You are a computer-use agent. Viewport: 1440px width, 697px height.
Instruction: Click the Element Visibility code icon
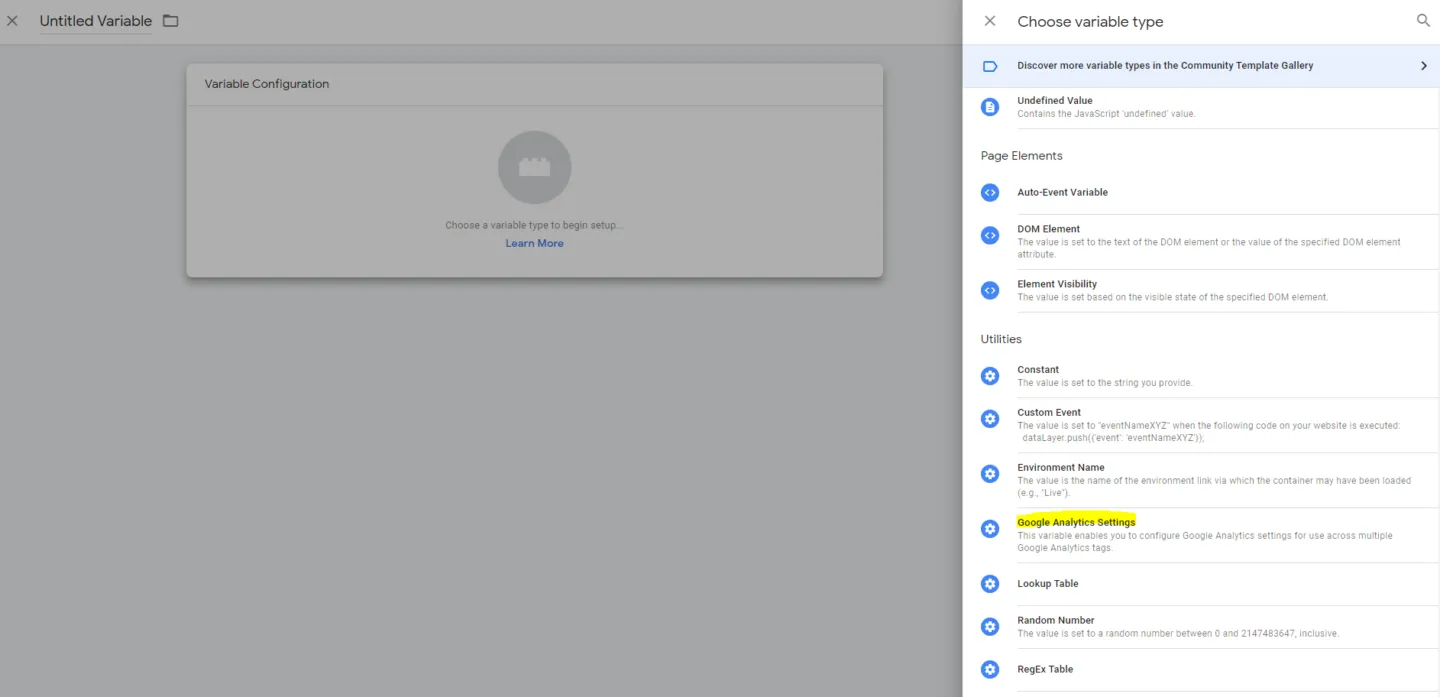[990, 290]
